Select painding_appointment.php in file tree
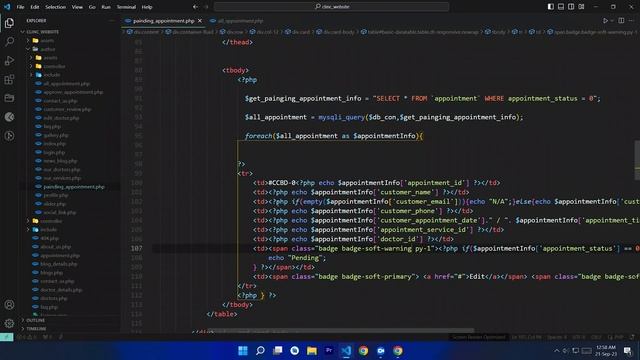640x360 pixels. click(x=74, y=187)
